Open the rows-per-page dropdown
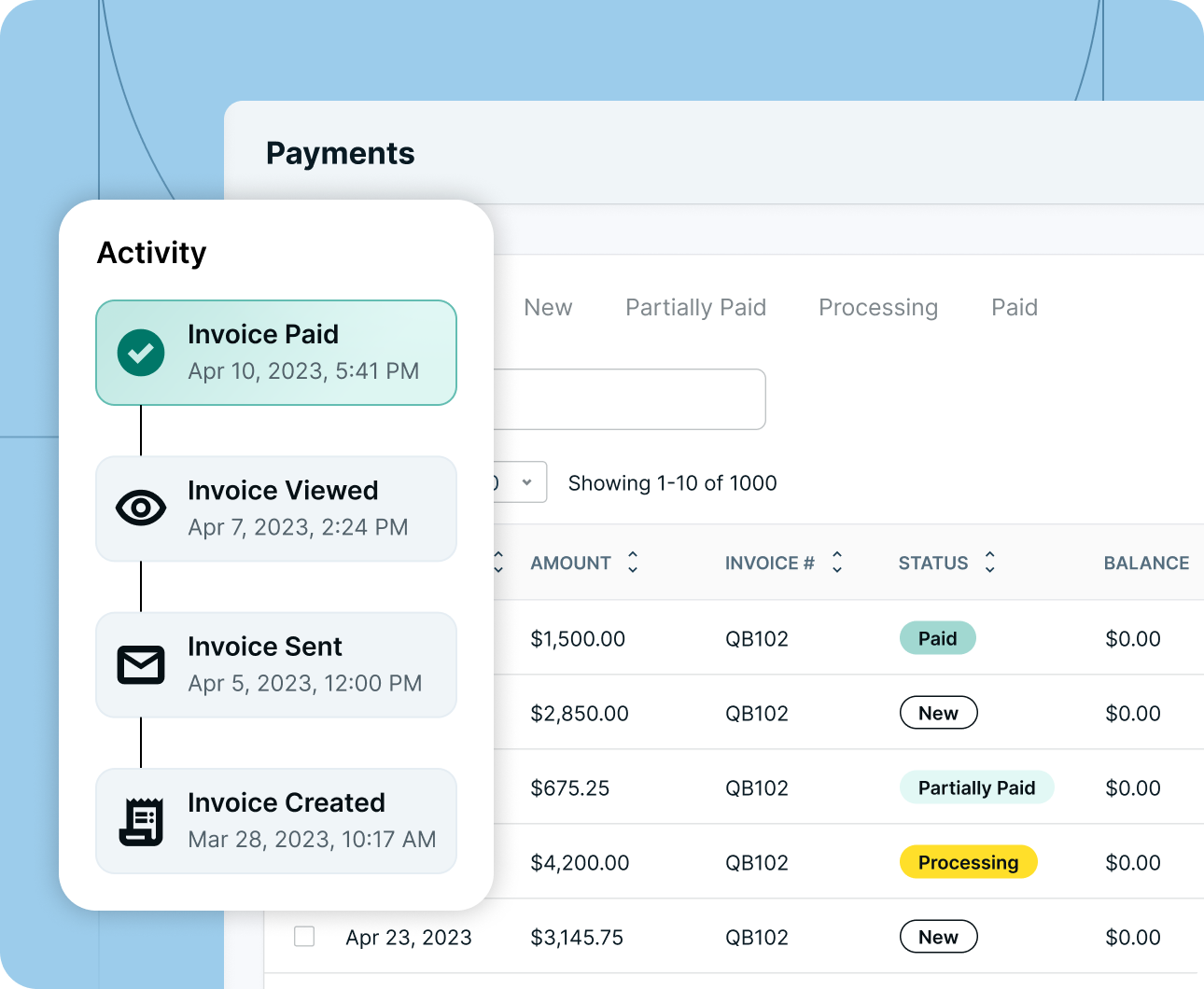This screenshot has height=989, width=1204. tap(520, 482)
